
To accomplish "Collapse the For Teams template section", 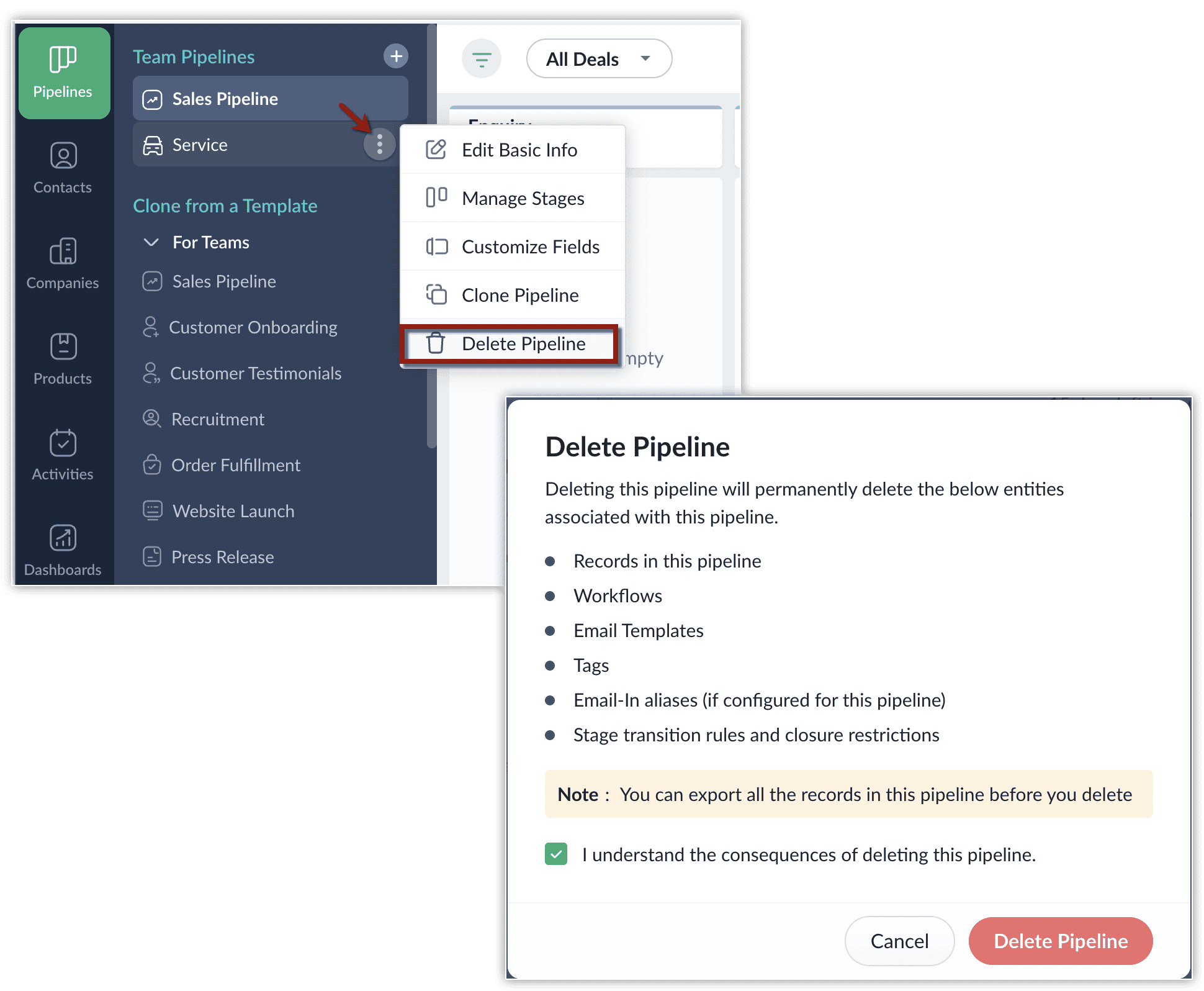I will [x=151, y=242].
